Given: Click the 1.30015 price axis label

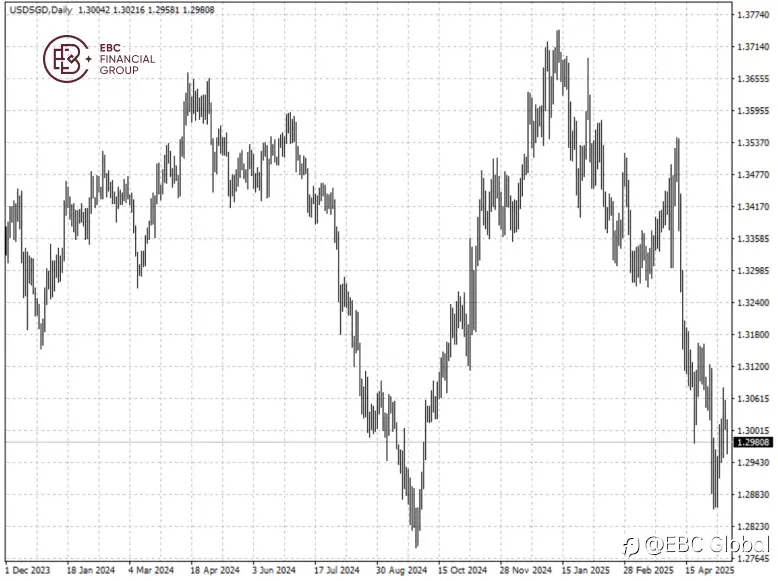Looking at the screenshot, I should point(753,431).
